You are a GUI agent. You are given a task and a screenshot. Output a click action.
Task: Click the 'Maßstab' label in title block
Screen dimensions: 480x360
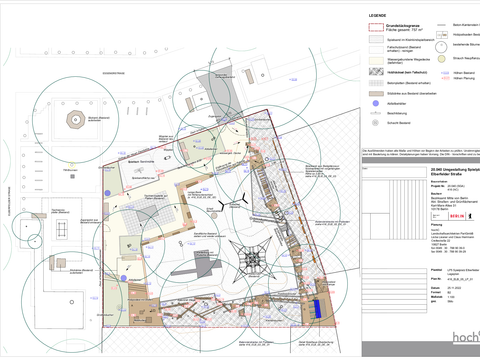[436, 296]
